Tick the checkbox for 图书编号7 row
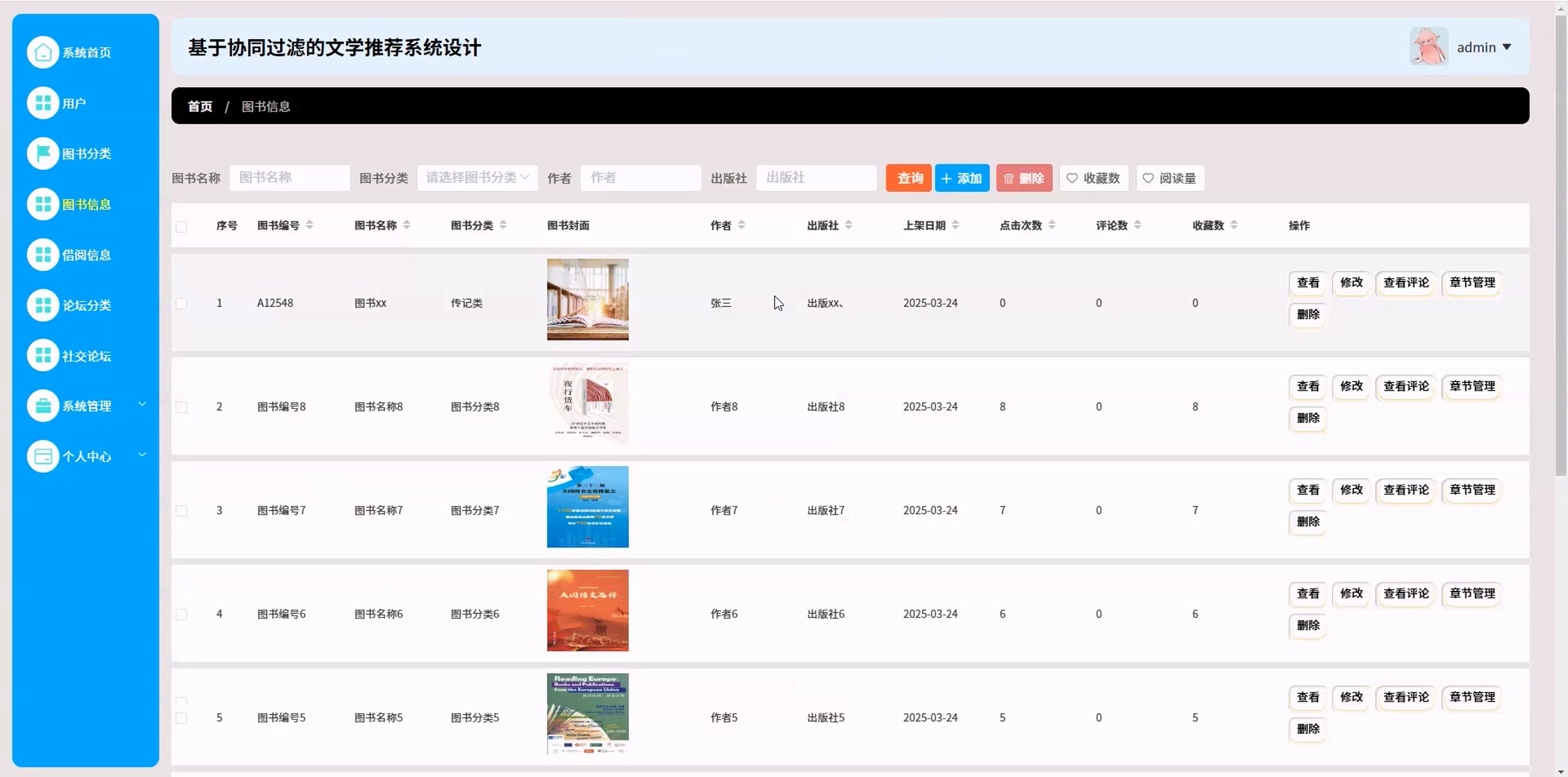The image size is (1568, 777). click(x=182, y=510)
